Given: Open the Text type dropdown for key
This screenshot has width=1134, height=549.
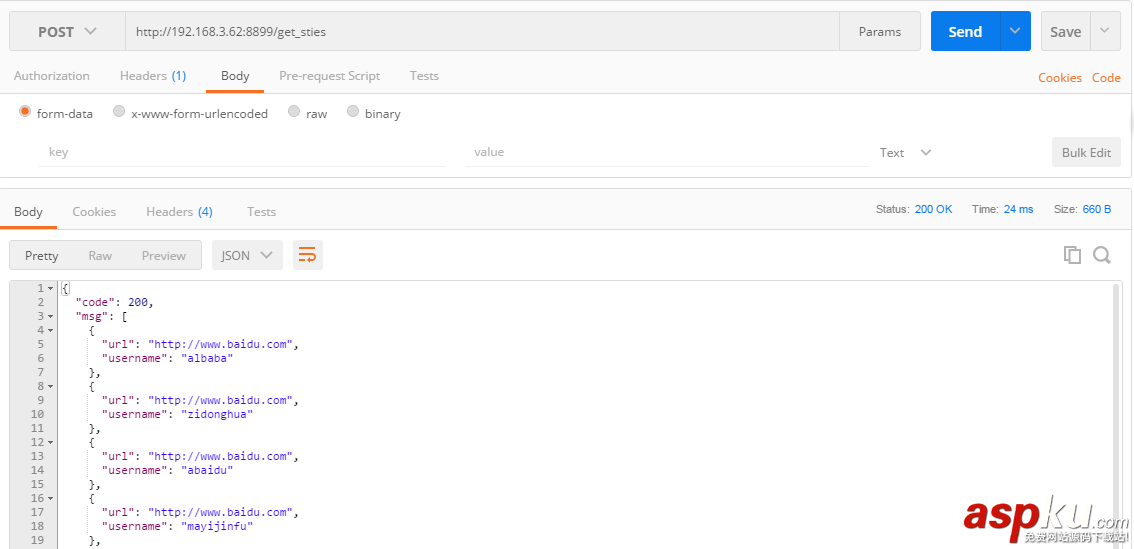Looking at the screenshot, I should coord(905,153).
